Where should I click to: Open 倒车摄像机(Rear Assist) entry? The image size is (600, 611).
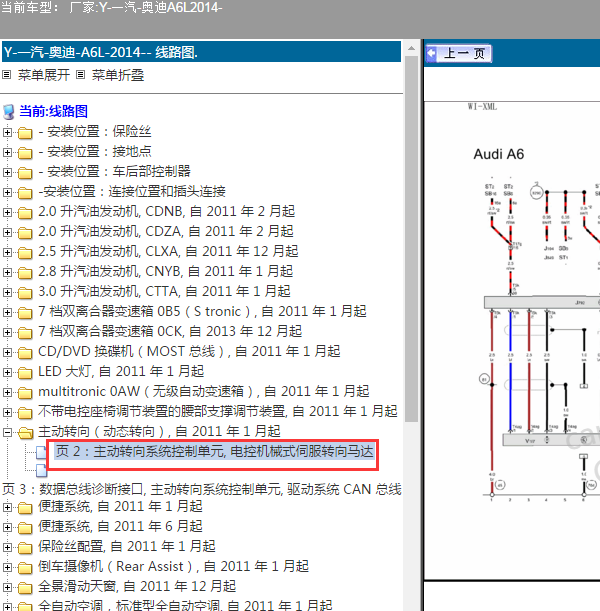(173, 567)
